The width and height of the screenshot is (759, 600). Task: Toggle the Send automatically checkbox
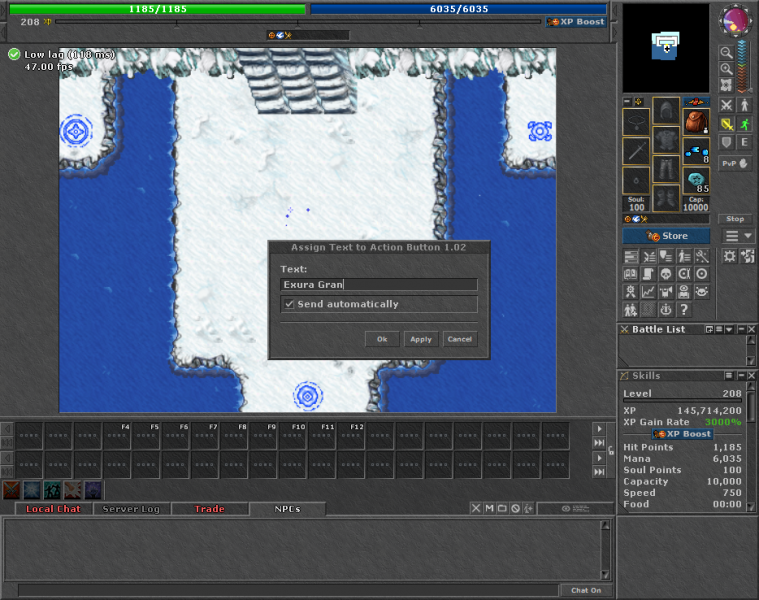pos(289,304)
